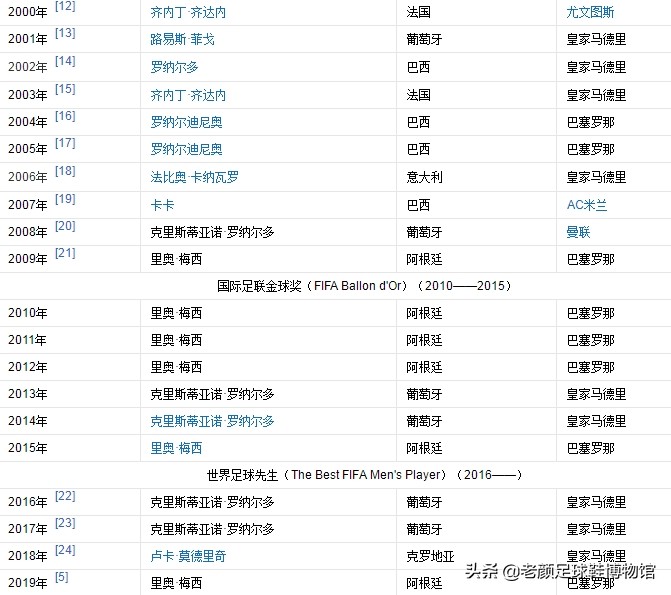The image size is (671, 595).
Task: Click the 里奥·梅西 text in the 2019年 row
Action: 176,583
